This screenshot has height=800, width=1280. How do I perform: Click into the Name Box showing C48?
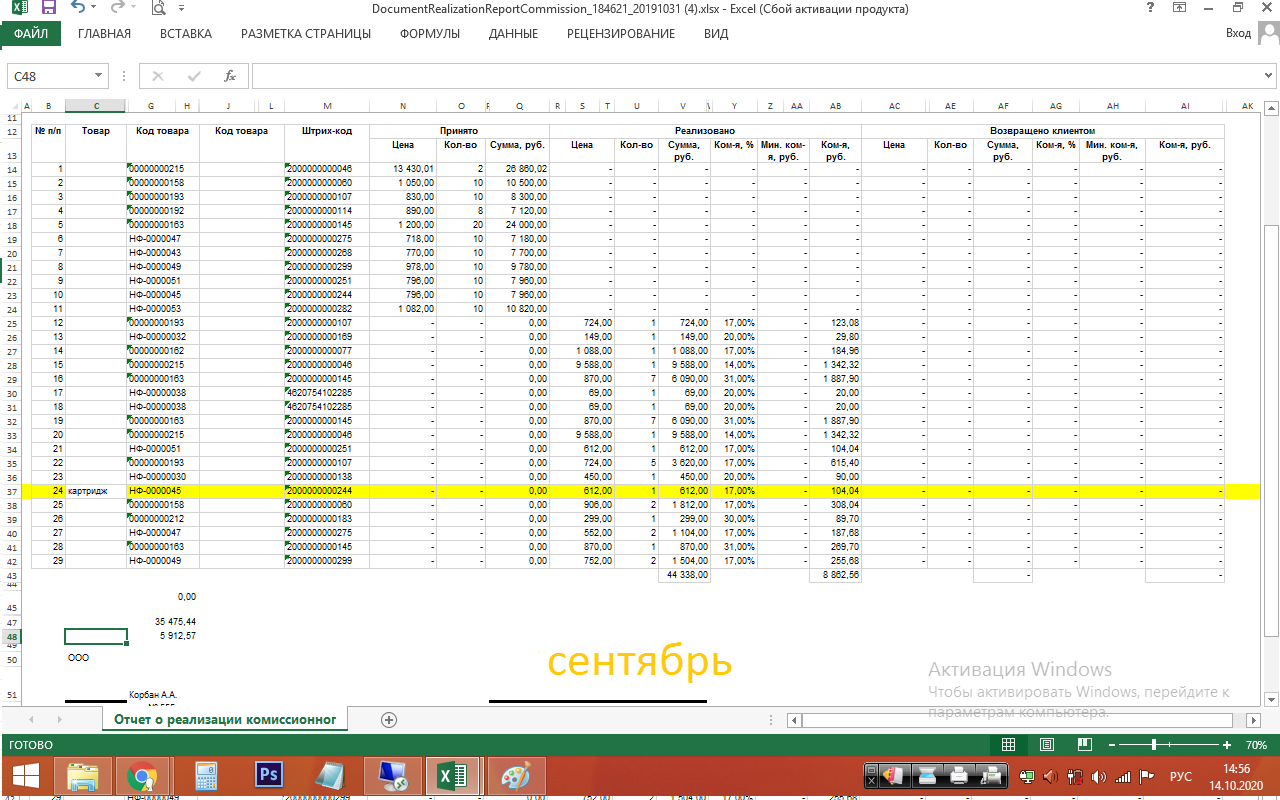point(50,76)
